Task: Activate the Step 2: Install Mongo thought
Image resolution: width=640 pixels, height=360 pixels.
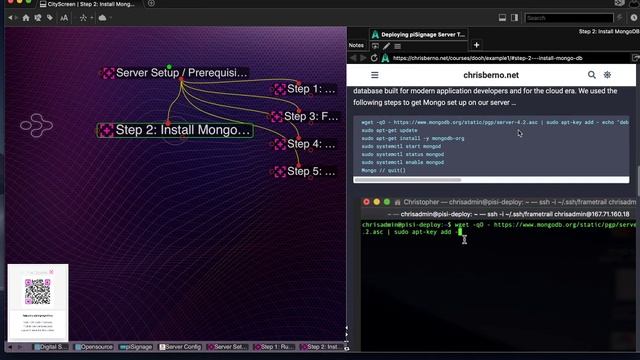Action: (x=182, y=130)
